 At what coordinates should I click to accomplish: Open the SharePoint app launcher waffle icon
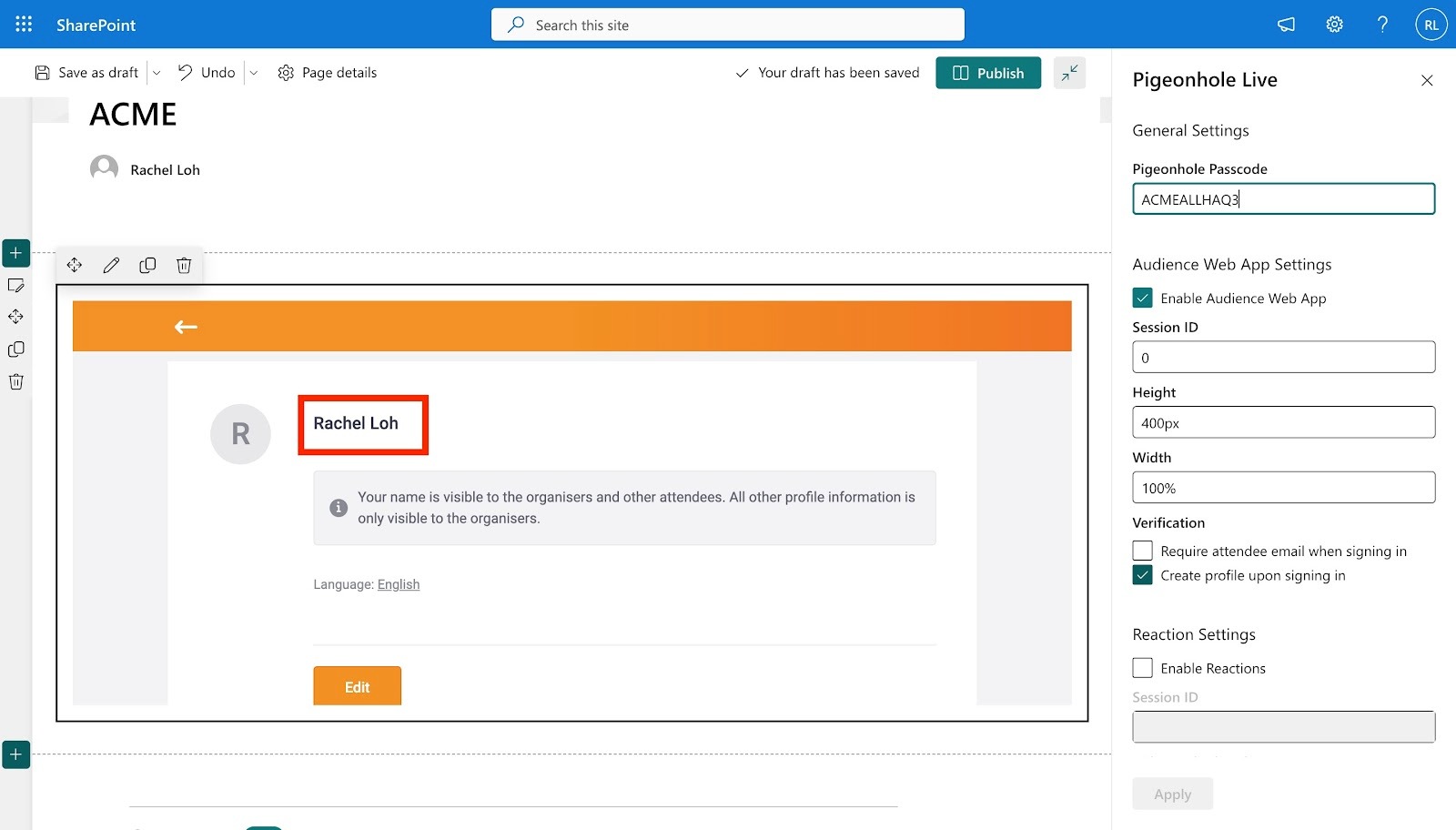click(23, 24)
